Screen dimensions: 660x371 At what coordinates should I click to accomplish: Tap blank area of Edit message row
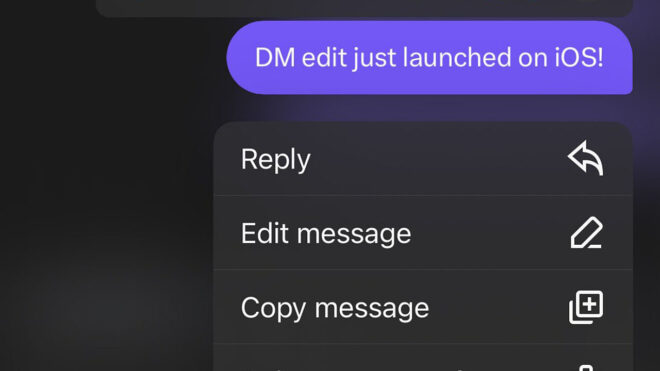tap(490, 233)
